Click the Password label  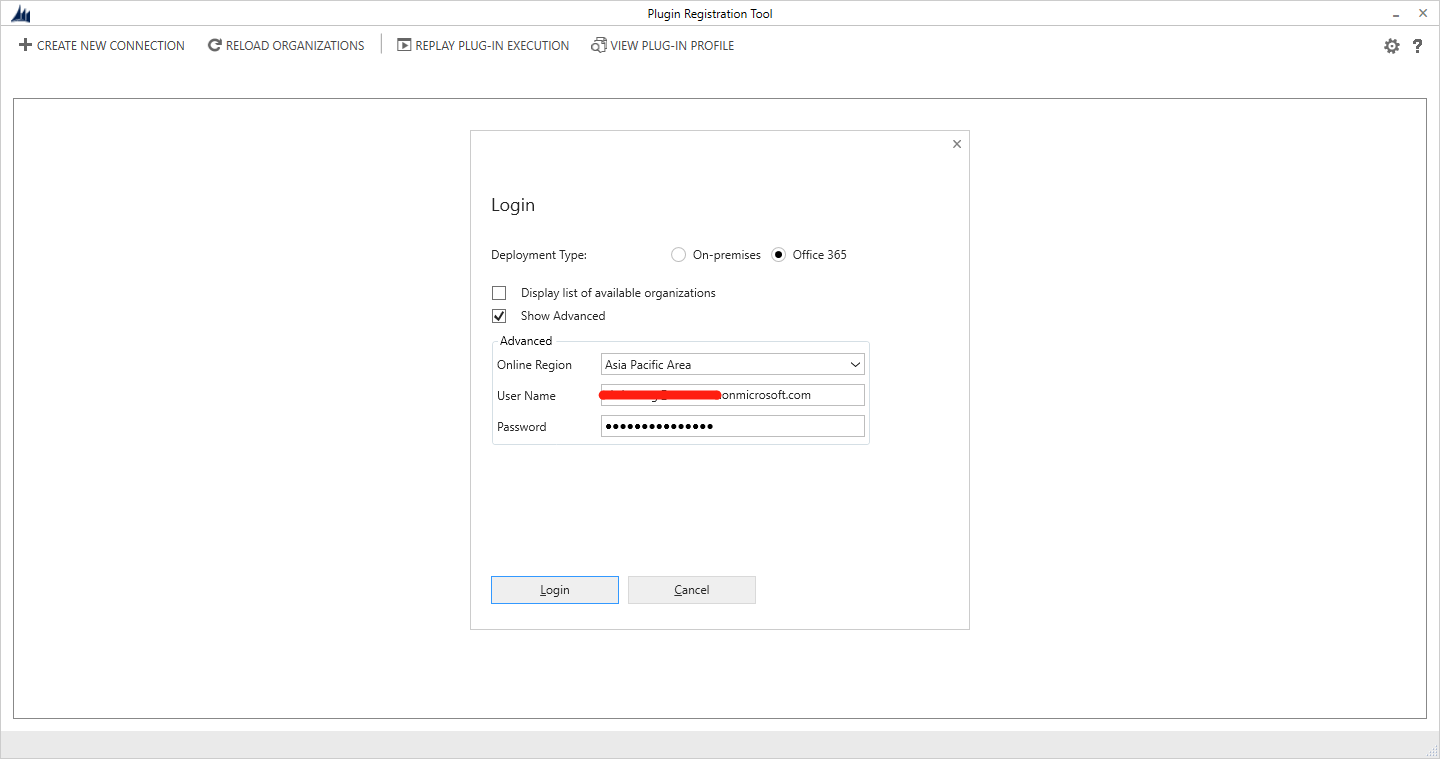coord(522,427)
